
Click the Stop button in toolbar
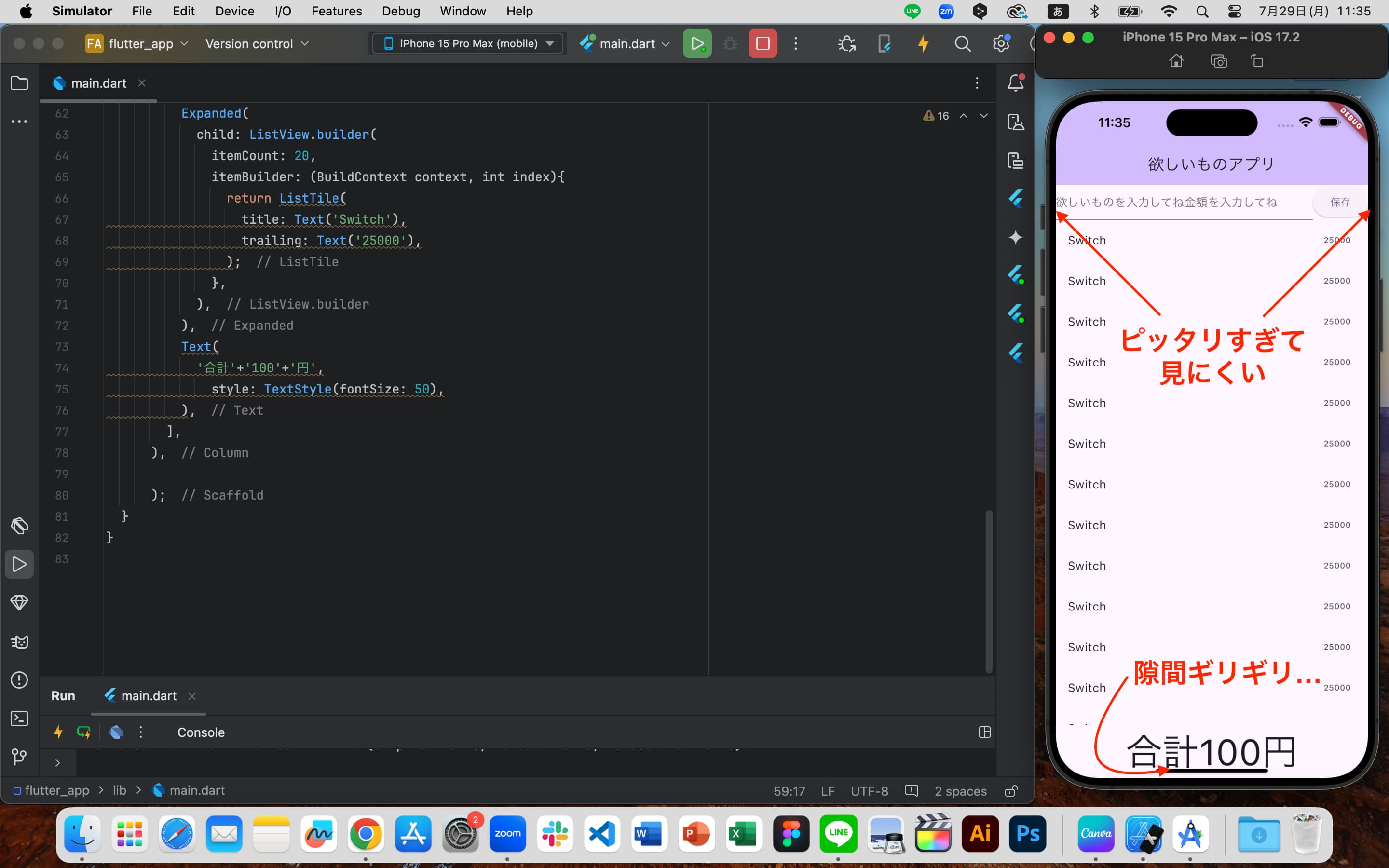[x=762, y=43]
